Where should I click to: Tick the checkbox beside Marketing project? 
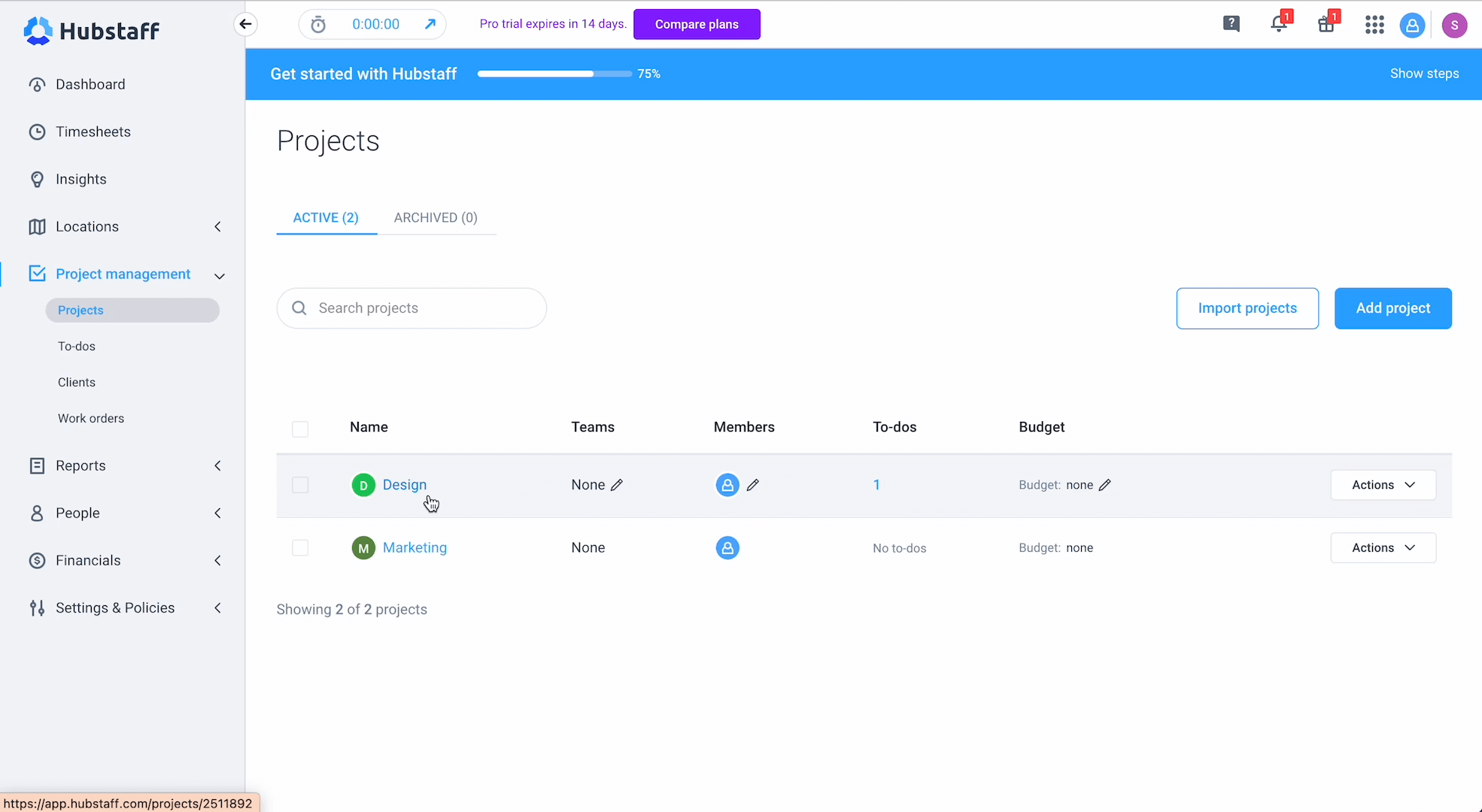(299, 547)
